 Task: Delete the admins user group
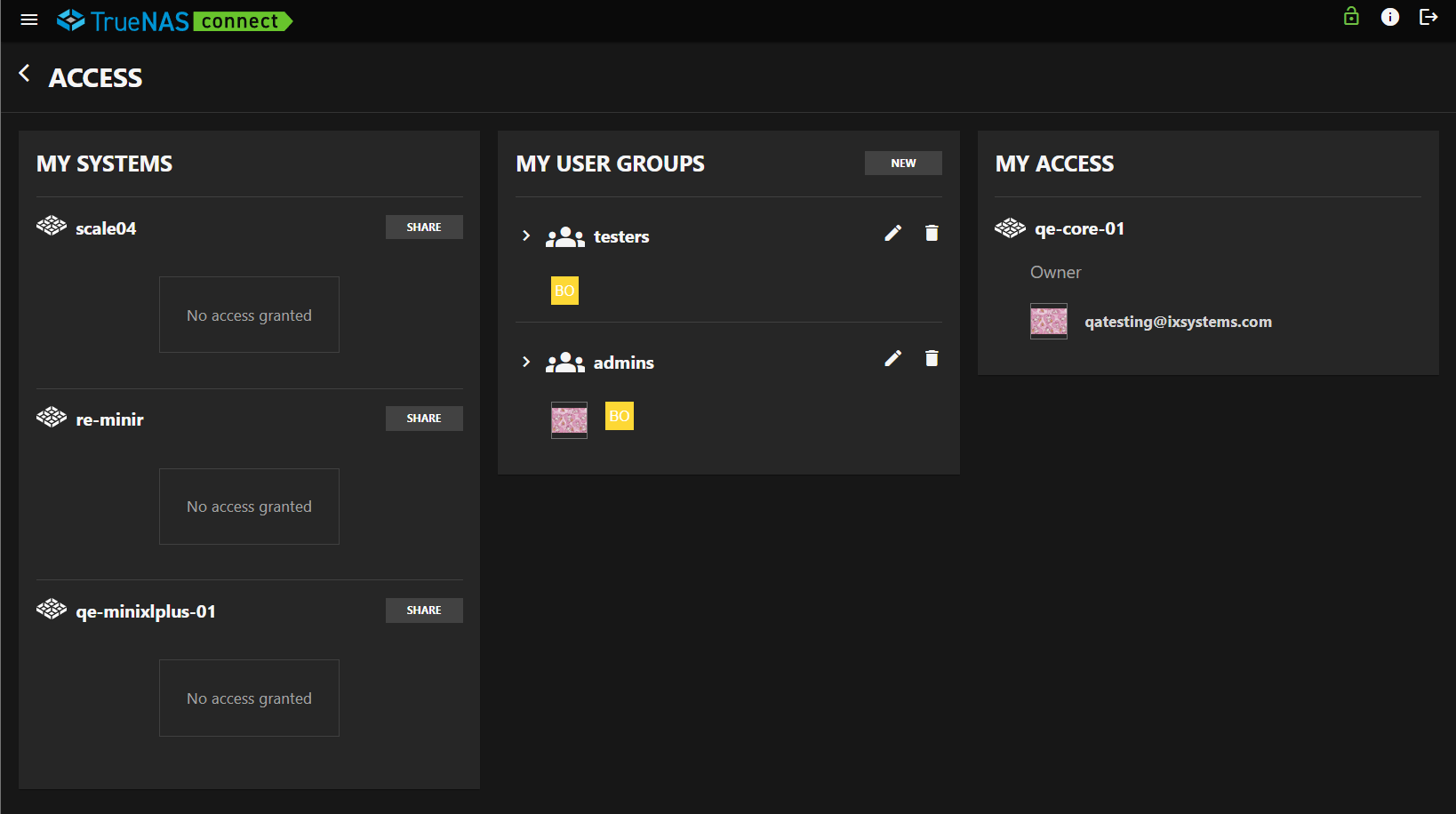(932, 358)
